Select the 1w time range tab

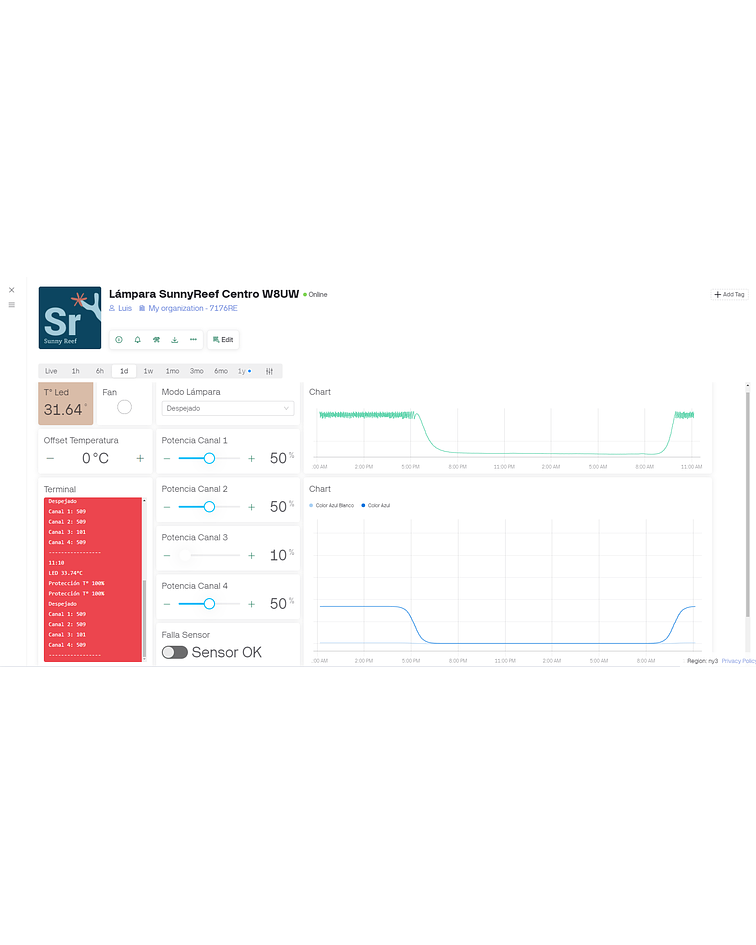[x=148, y=371]
